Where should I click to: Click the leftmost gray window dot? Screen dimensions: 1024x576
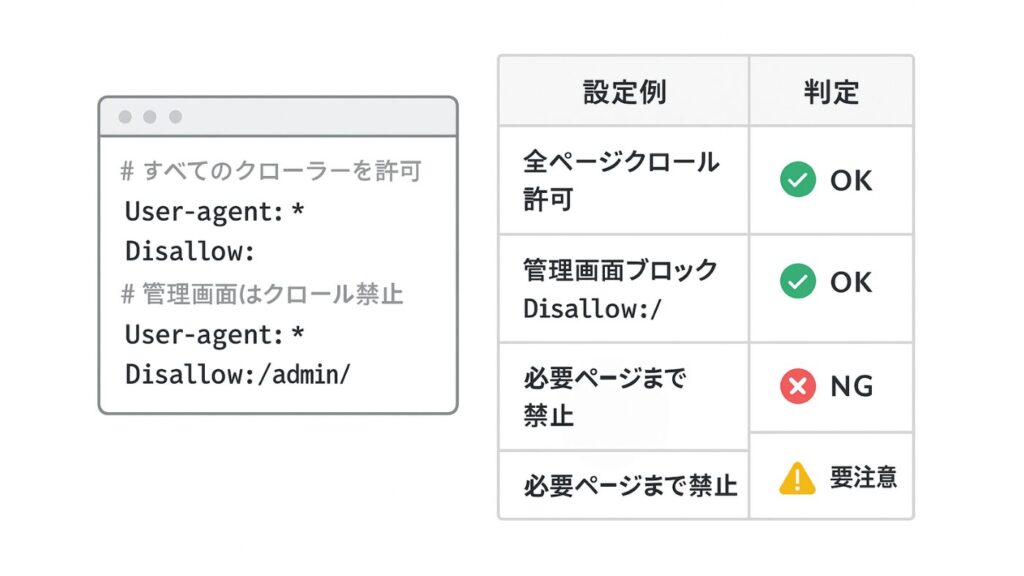[x=125, y=117]
